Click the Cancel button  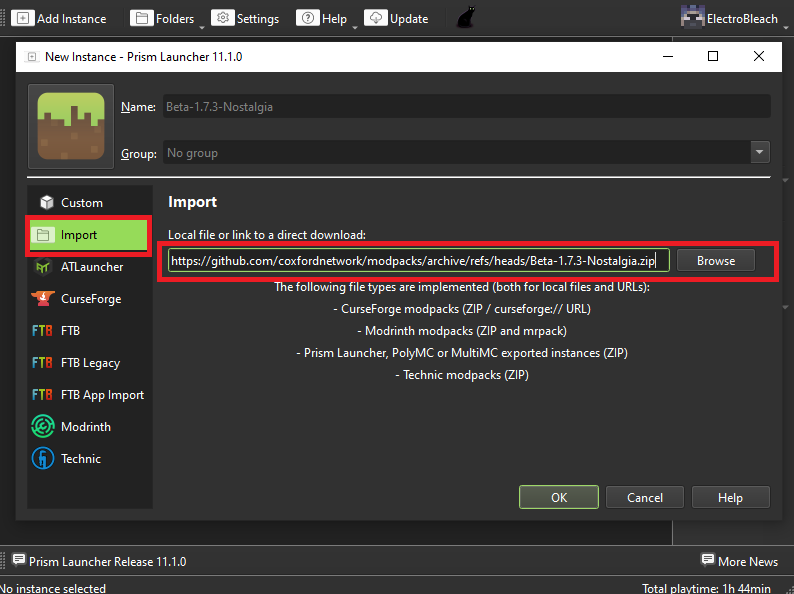(x=645, y=497)
